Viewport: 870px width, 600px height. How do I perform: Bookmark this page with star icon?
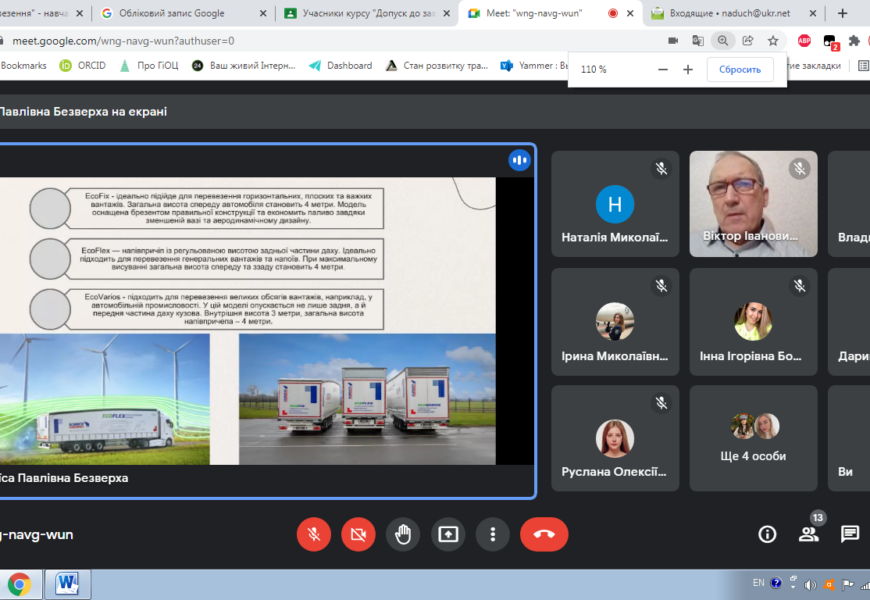coord(773,41)
